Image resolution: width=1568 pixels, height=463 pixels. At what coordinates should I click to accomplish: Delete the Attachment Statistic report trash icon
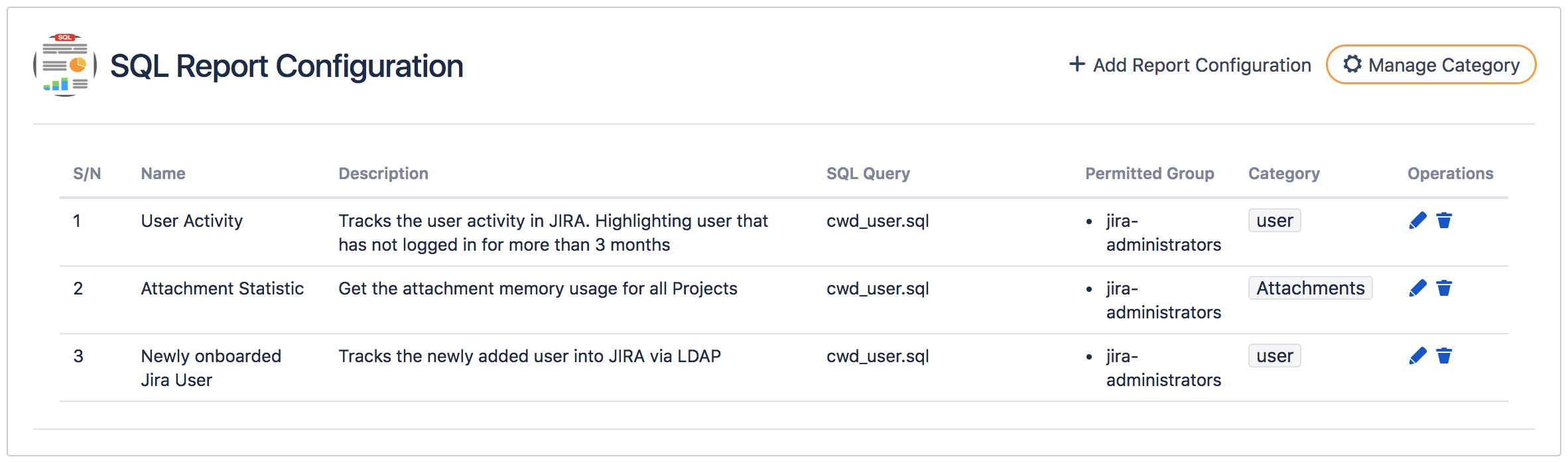point(1444,289)
